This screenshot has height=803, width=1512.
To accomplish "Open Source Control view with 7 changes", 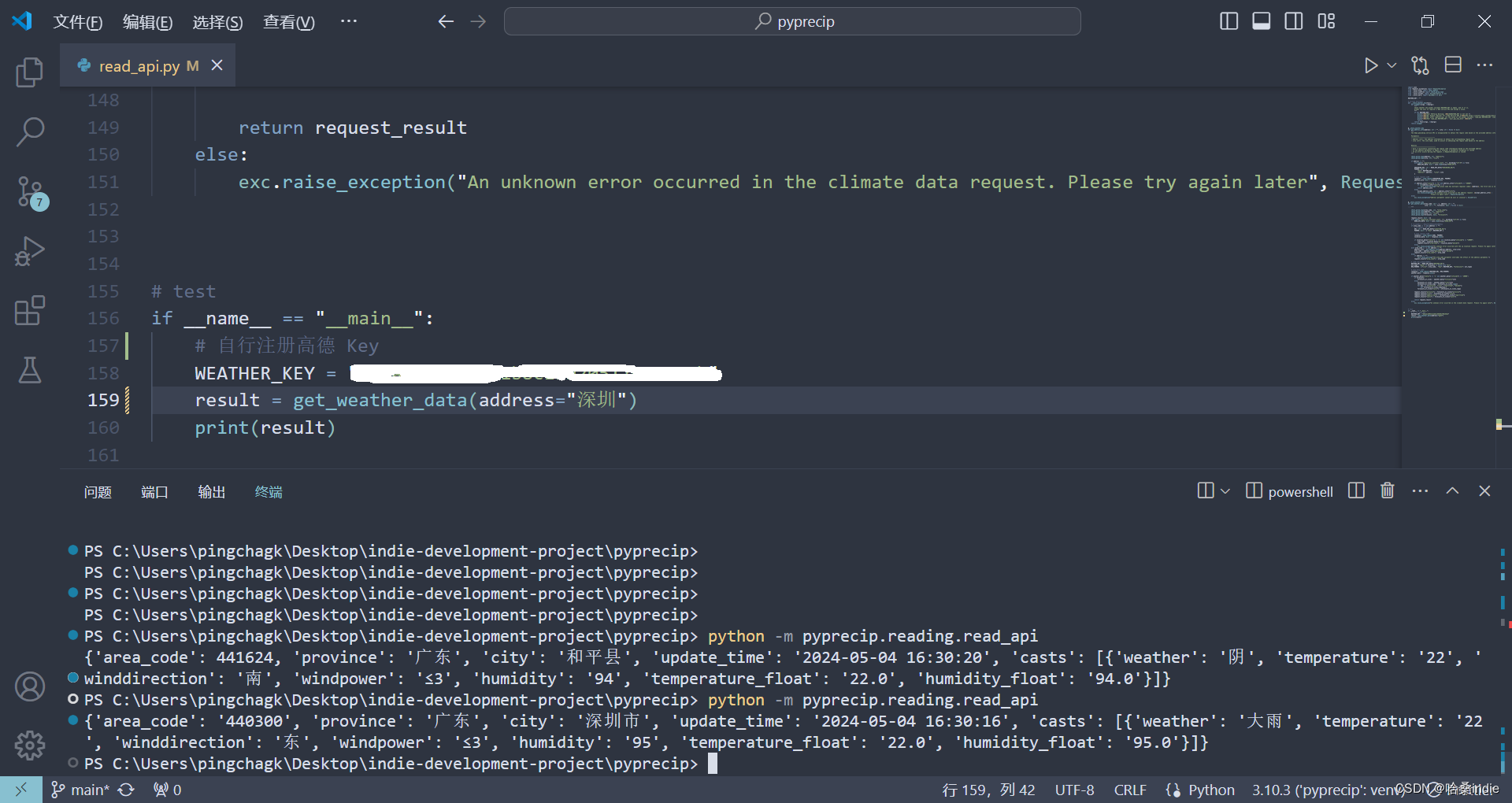I will click(x=31, y=193).
